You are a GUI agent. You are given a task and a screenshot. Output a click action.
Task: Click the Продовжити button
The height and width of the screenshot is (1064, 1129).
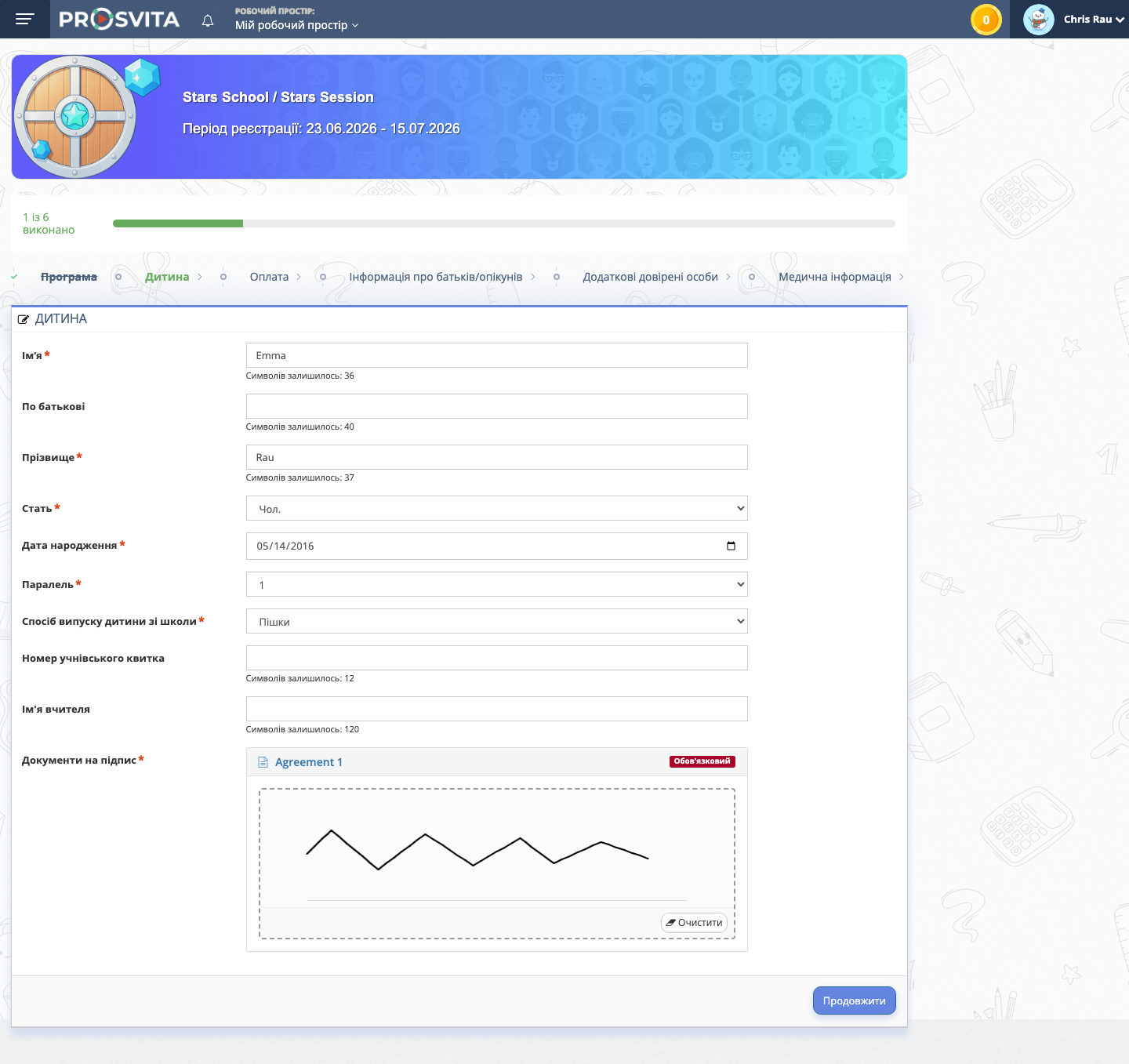pos(855,1000)
